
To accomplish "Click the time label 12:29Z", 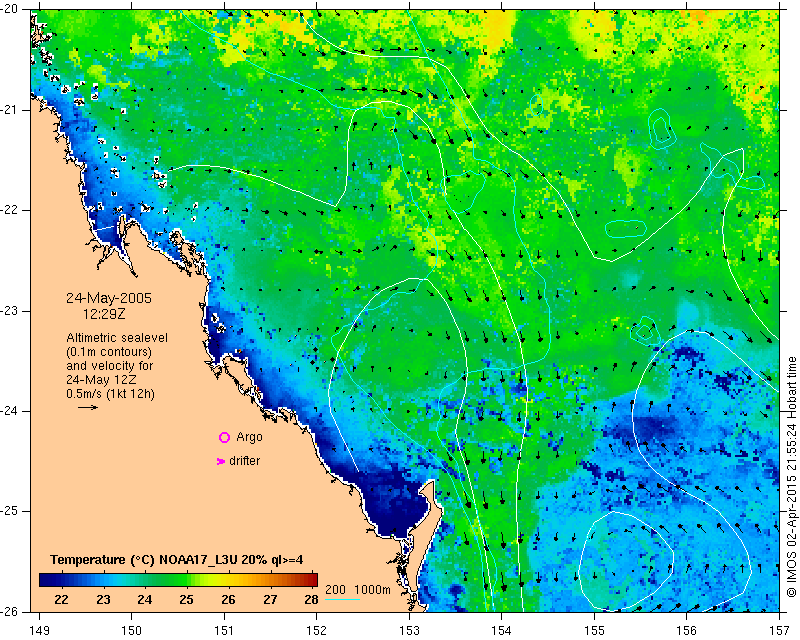I will 104,314.
